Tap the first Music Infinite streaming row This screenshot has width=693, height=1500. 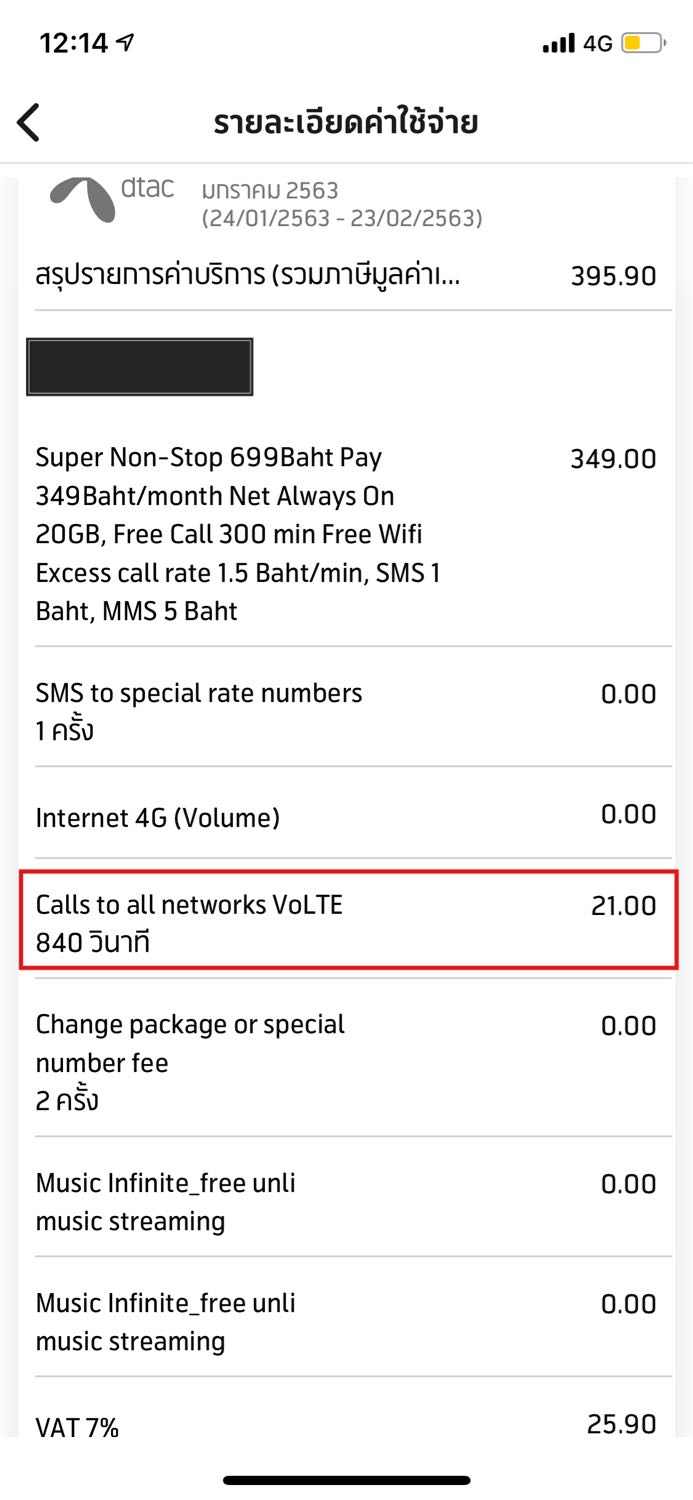pyautogui.click(x=346, y=1202)
